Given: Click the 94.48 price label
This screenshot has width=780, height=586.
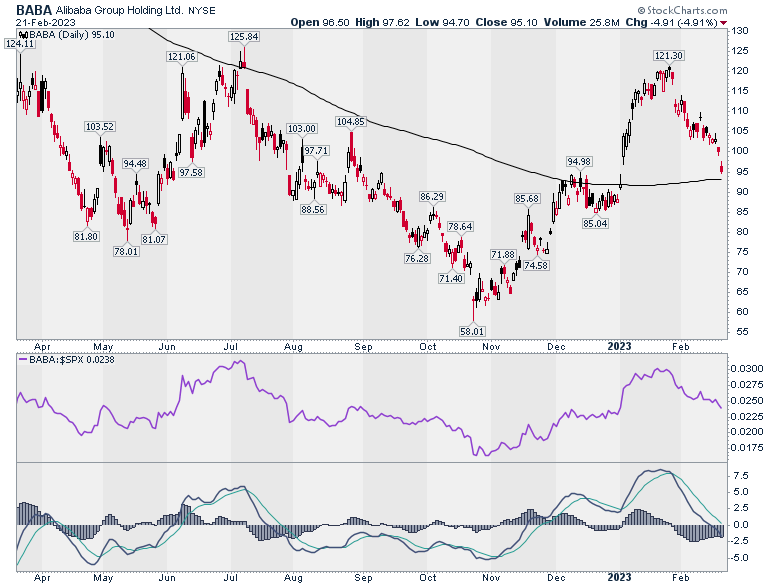Looking at the screenshot, I should pyautogui.click(x=135, y=163).
